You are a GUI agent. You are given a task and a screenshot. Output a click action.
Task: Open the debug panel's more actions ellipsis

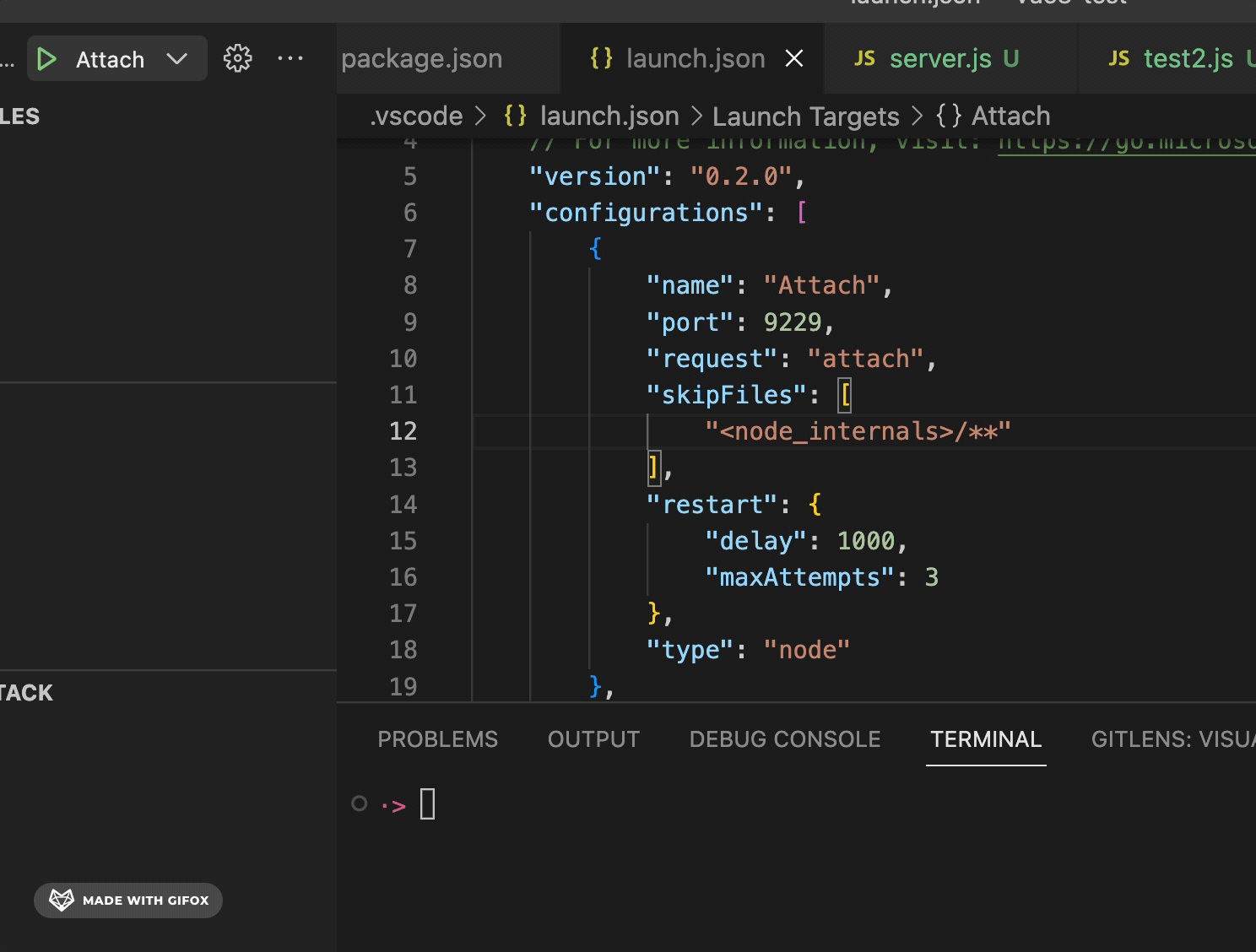(290, 58)
